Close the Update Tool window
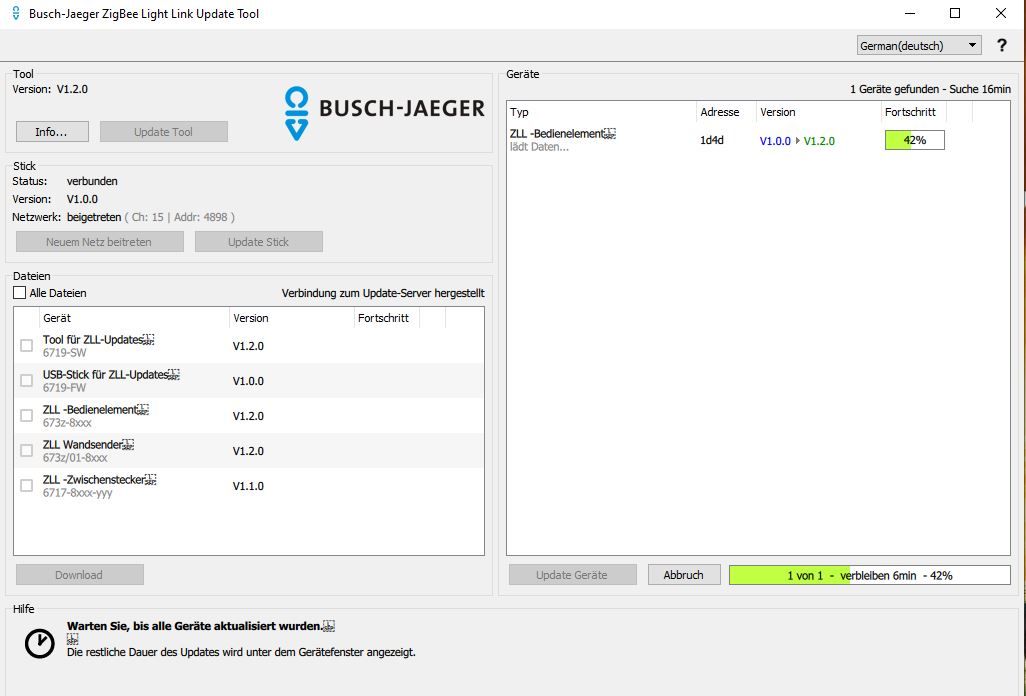This screenshot has width=1026, height=696. tap(1001, 13)
